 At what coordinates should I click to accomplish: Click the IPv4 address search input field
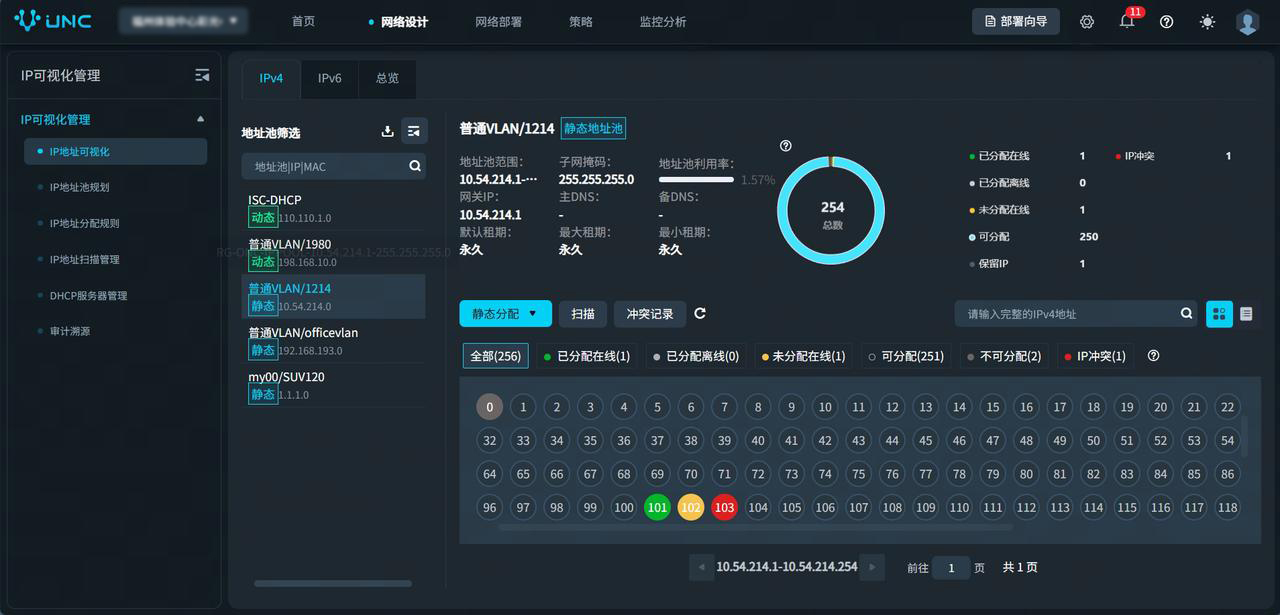(1065, 314)
